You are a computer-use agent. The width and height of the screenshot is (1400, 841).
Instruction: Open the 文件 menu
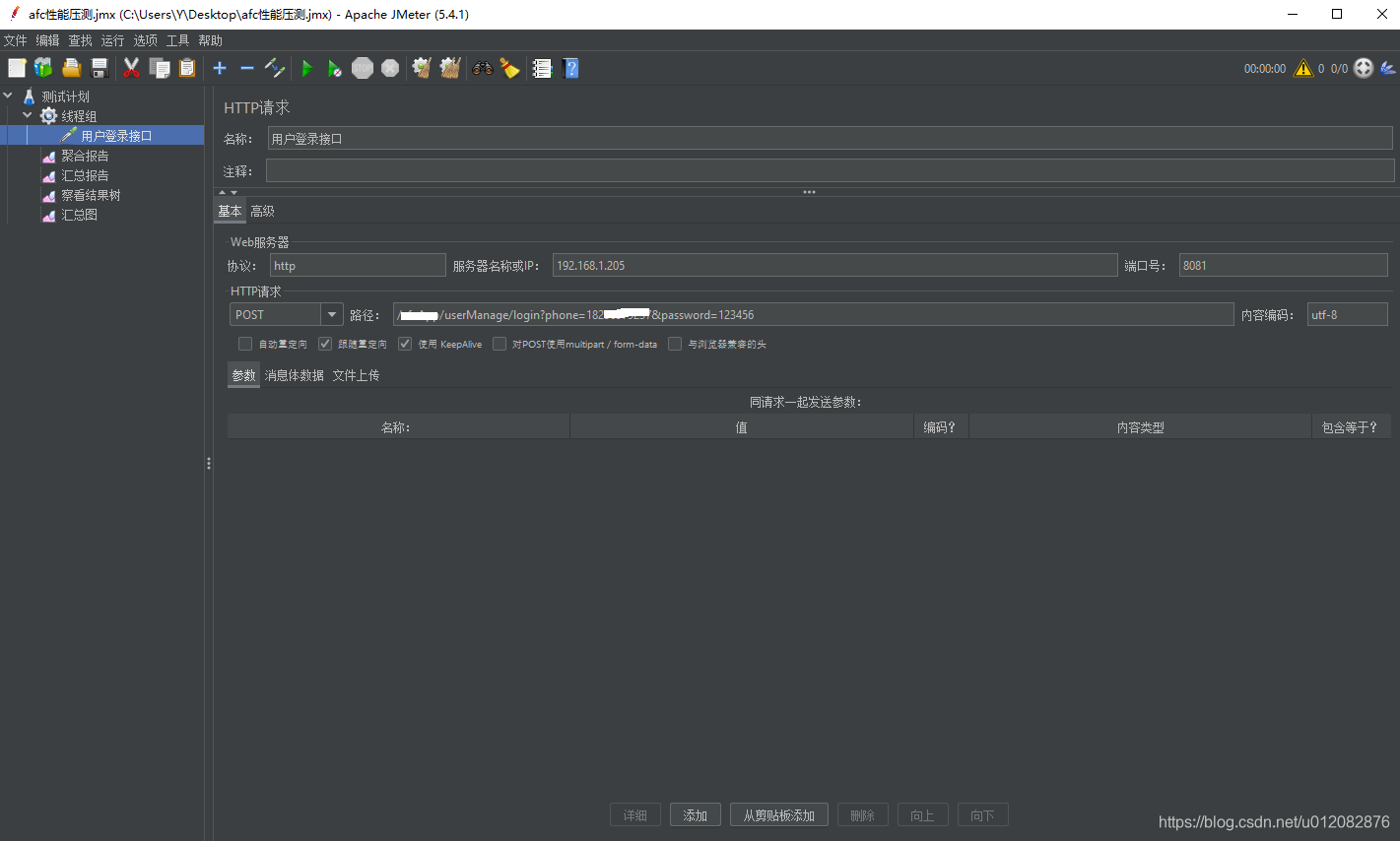15,40
